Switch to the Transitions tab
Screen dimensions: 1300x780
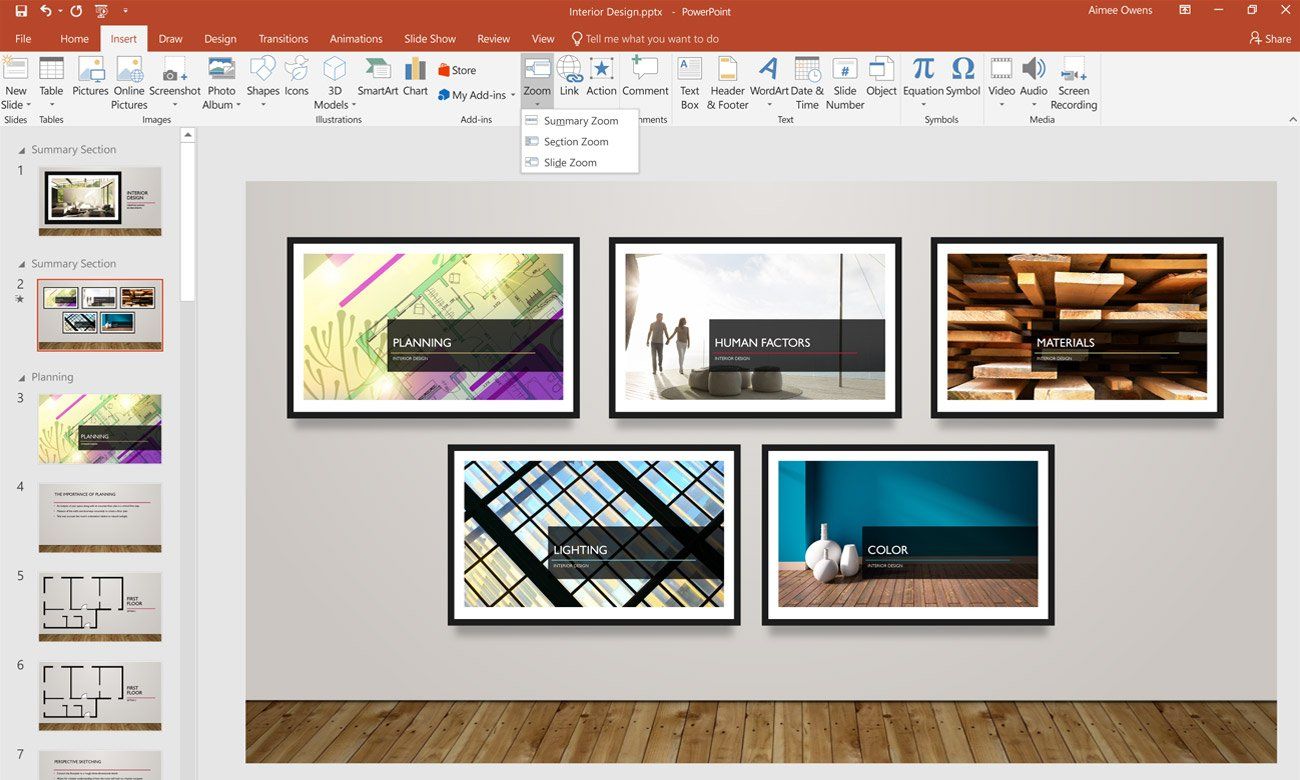pos(283,39)
